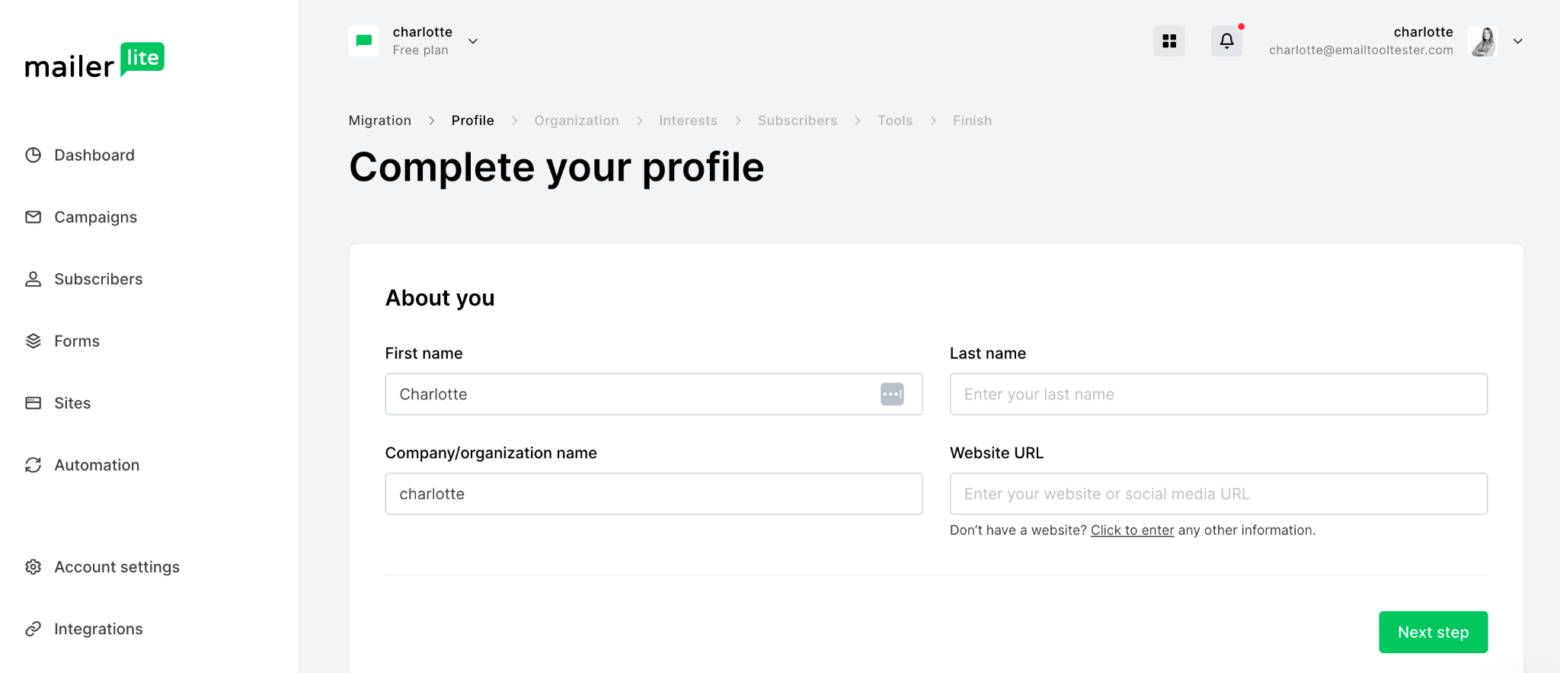Open Account settings
This screenshot has width=1560, height=673.
coord(116,567)
